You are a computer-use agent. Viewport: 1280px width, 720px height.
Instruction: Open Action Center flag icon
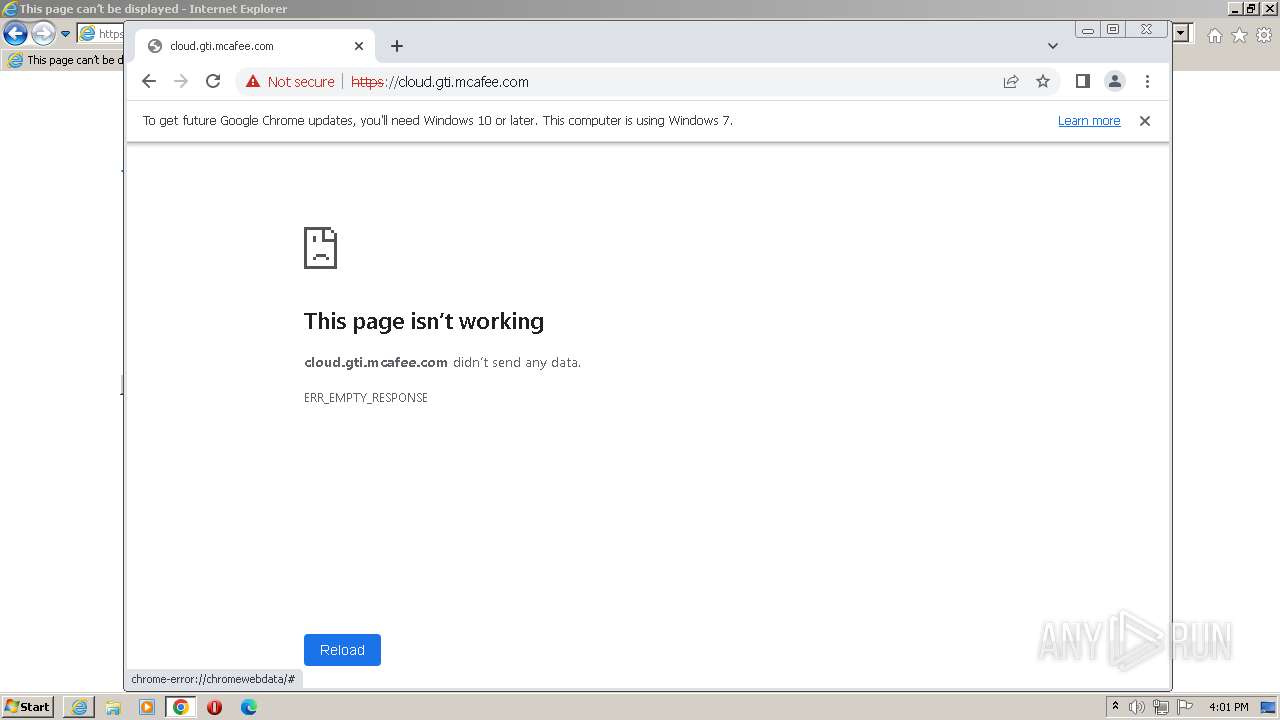1185,707
